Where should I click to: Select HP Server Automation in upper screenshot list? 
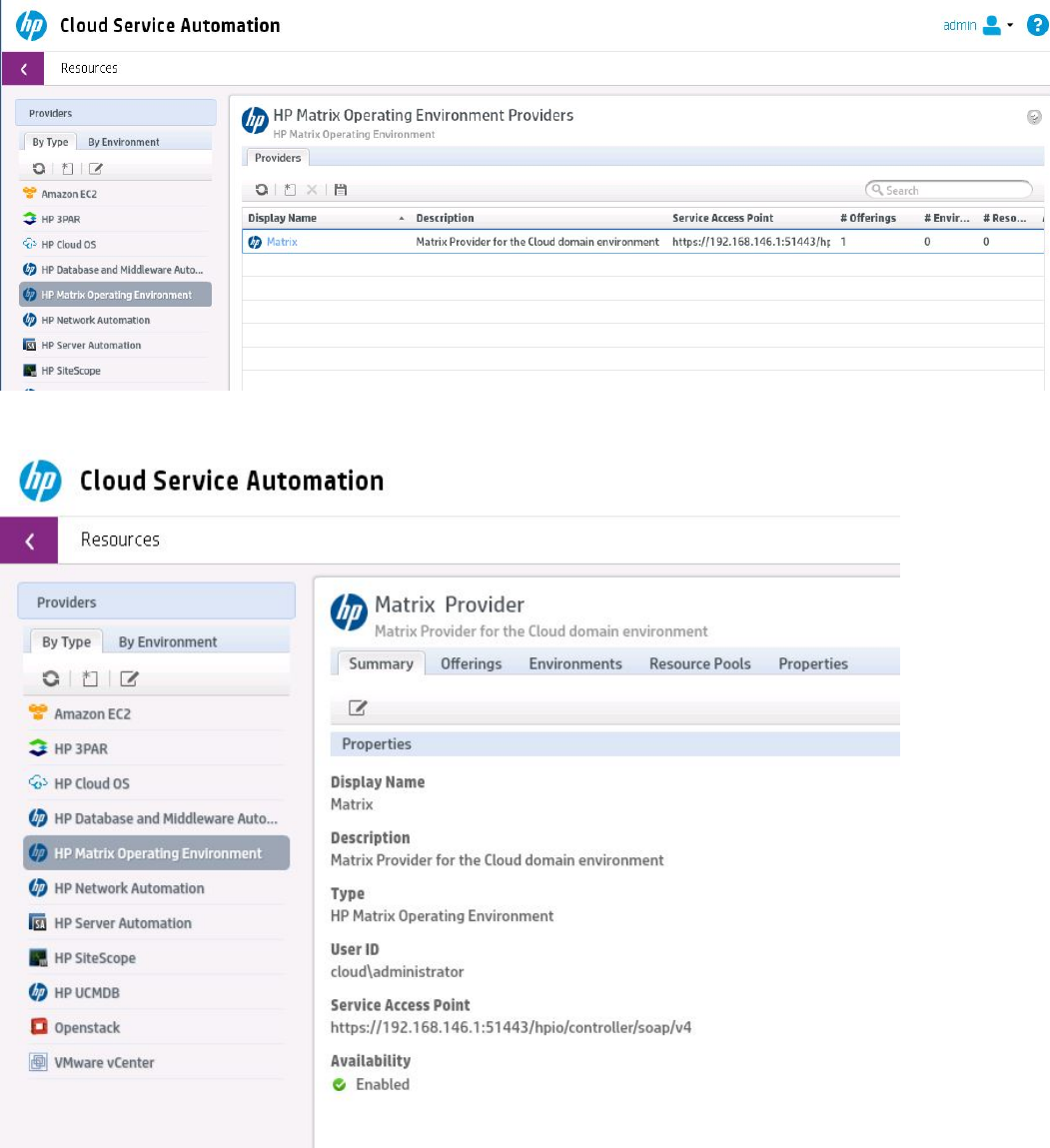[115, 345]
